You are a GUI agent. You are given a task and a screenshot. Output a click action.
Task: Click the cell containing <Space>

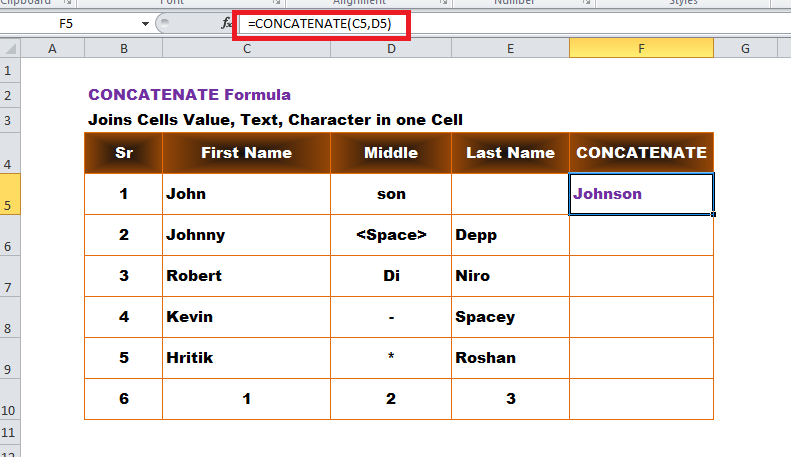pos(391,235)
